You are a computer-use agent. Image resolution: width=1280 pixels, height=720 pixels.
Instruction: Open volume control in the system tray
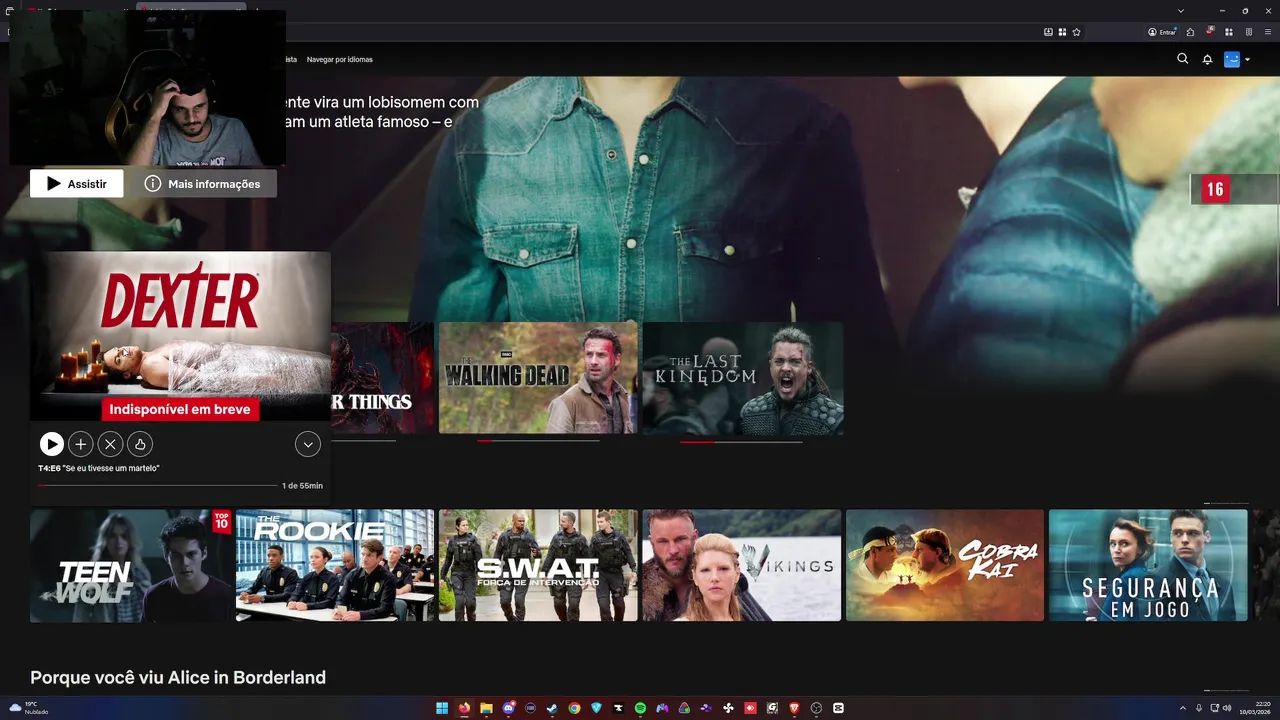(x=1228, y=708)
